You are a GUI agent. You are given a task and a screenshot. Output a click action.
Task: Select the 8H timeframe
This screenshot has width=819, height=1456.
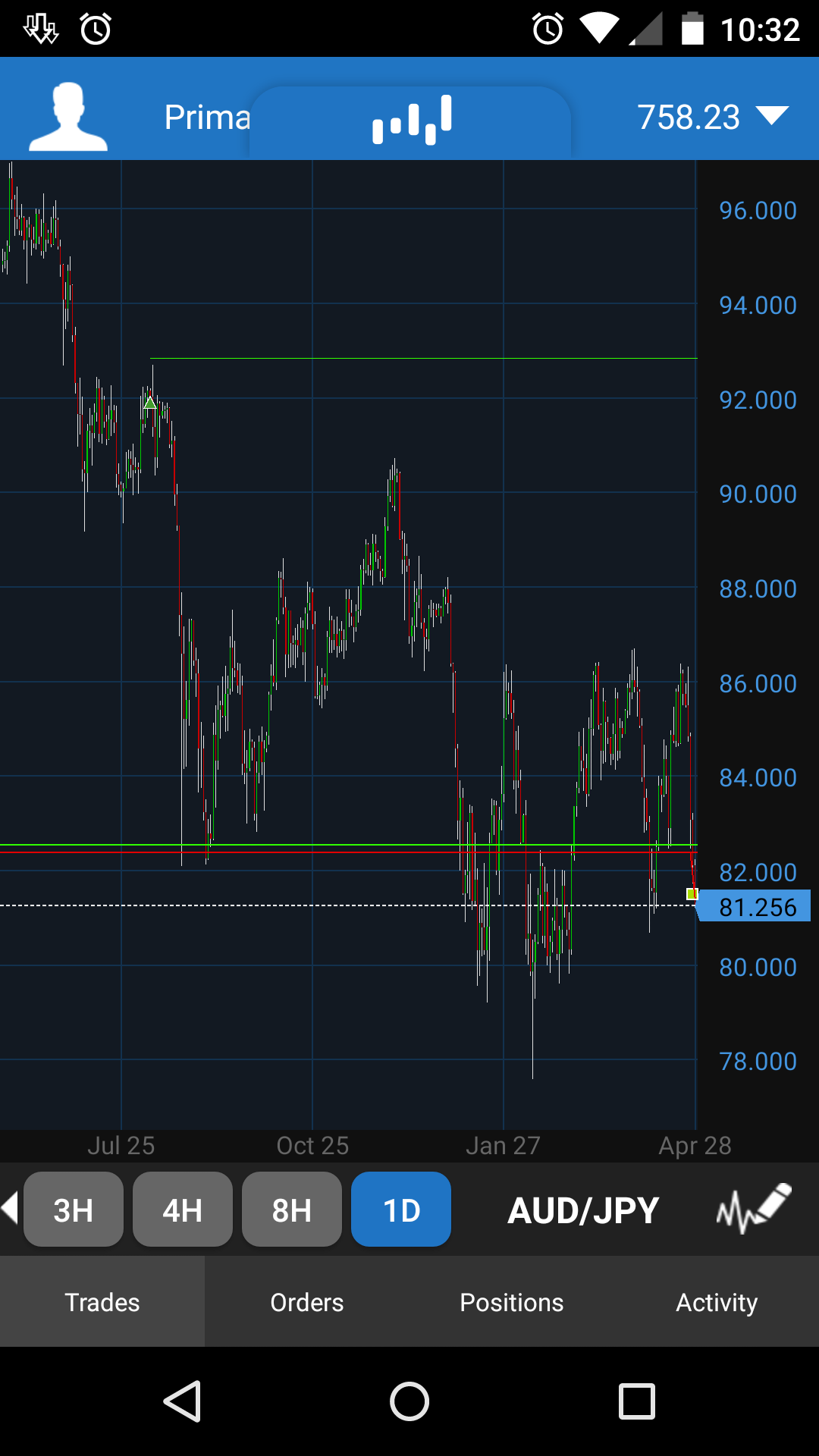[292, 1209]
